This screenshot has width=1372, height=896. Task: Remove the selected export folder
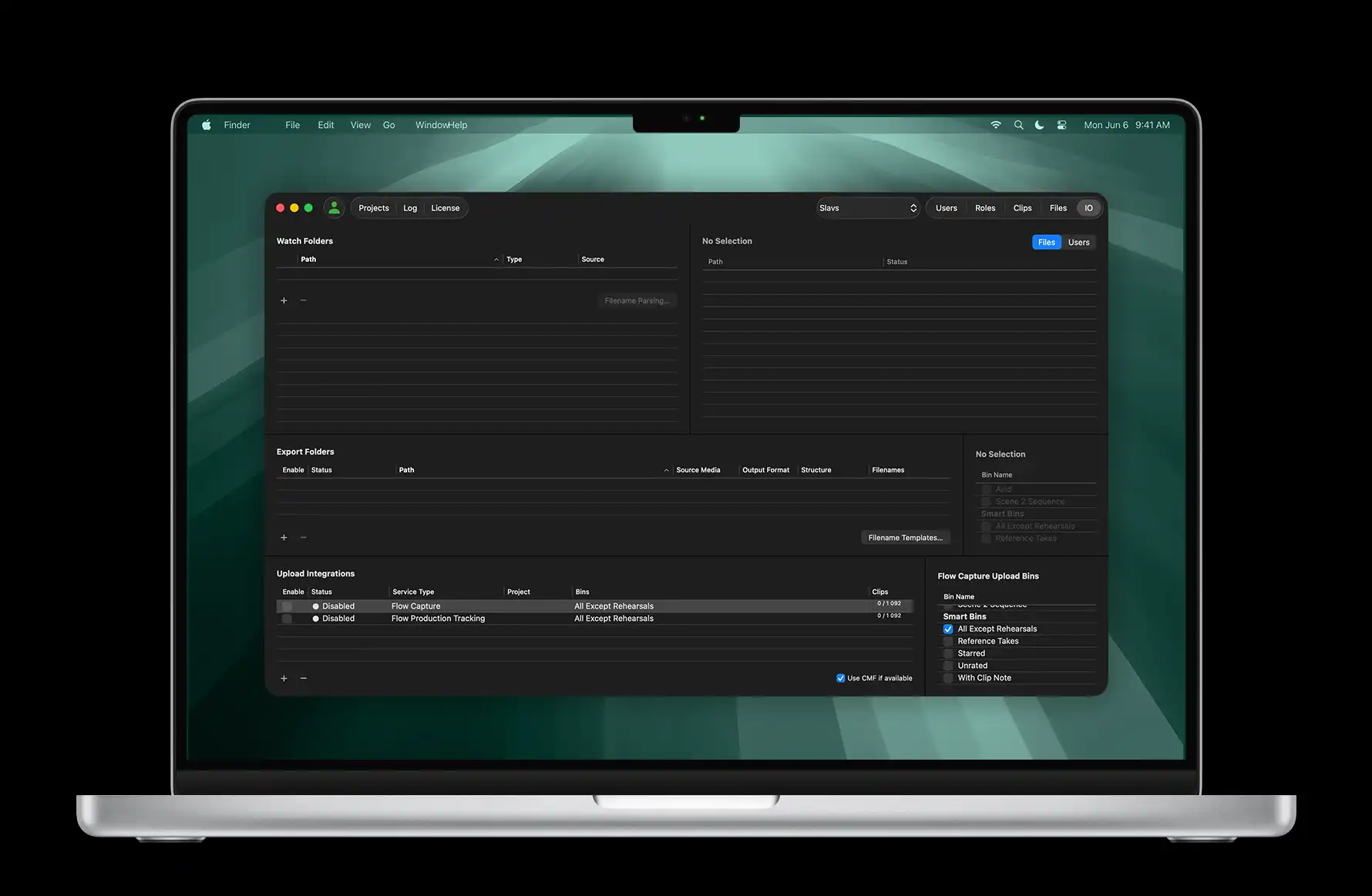tap(303, 537)
